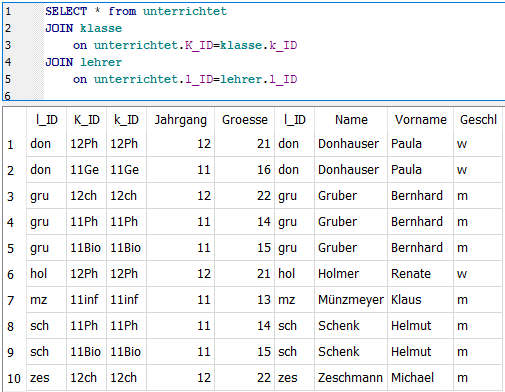Image resolution: width=505 pixels, height=392 pixels.
Task: Click 'klasse' table name on line 2
Action: pos(101,28)
